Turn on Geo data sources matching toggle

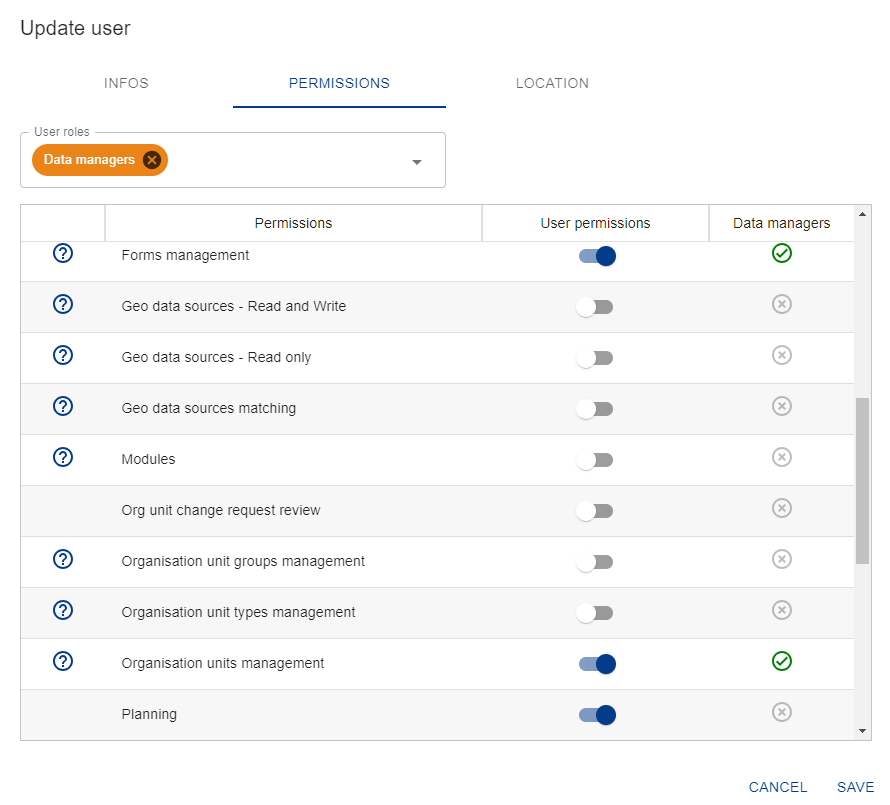click(595, 409)
